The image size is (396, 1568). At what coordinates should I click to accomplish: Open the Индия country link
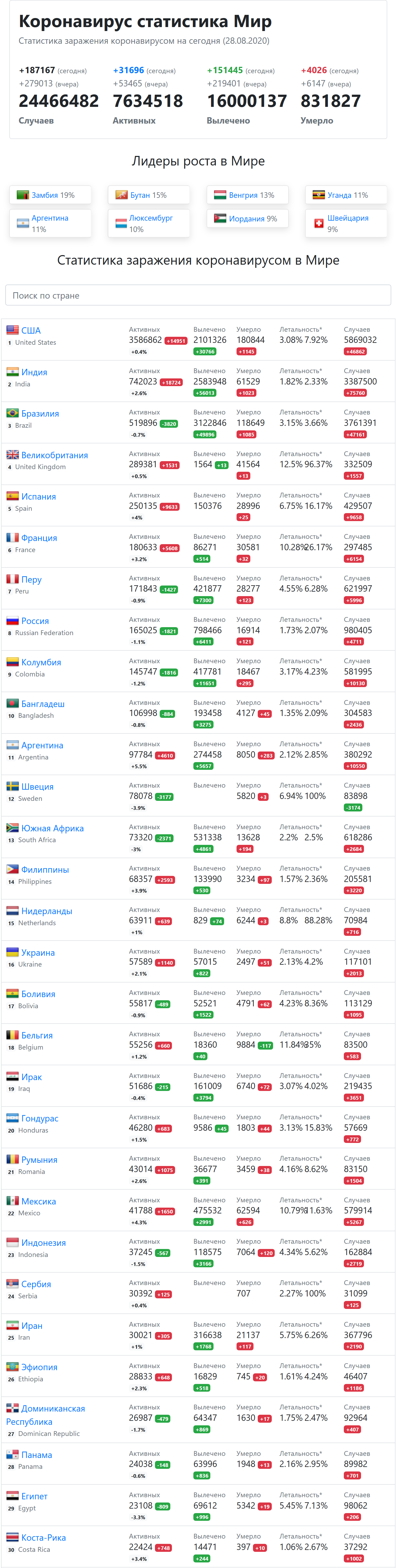point(34,372)
